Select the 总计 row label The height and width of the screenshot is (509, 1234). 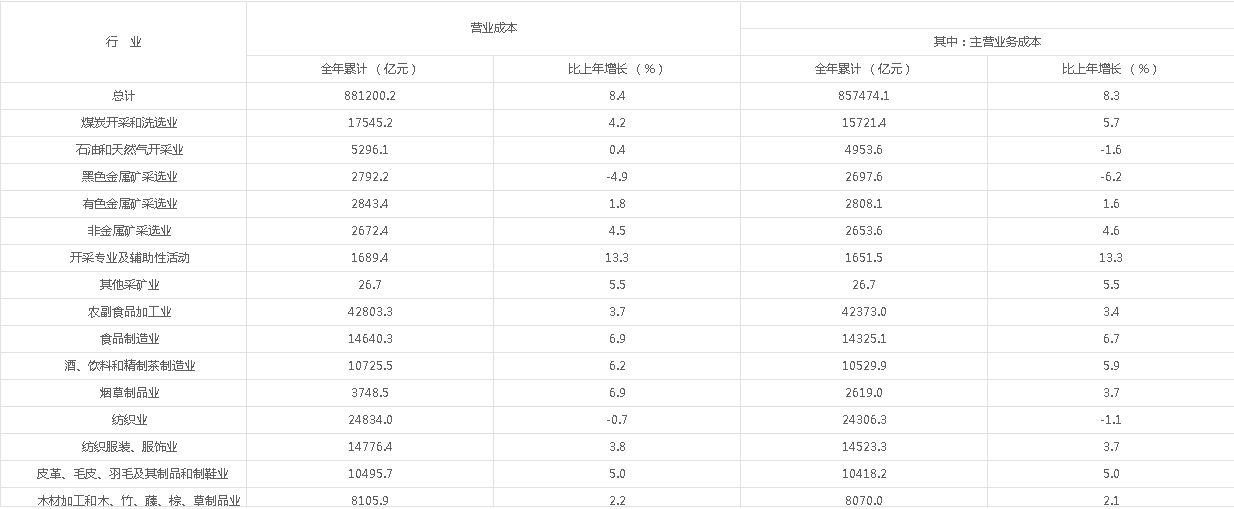(123, 96)
